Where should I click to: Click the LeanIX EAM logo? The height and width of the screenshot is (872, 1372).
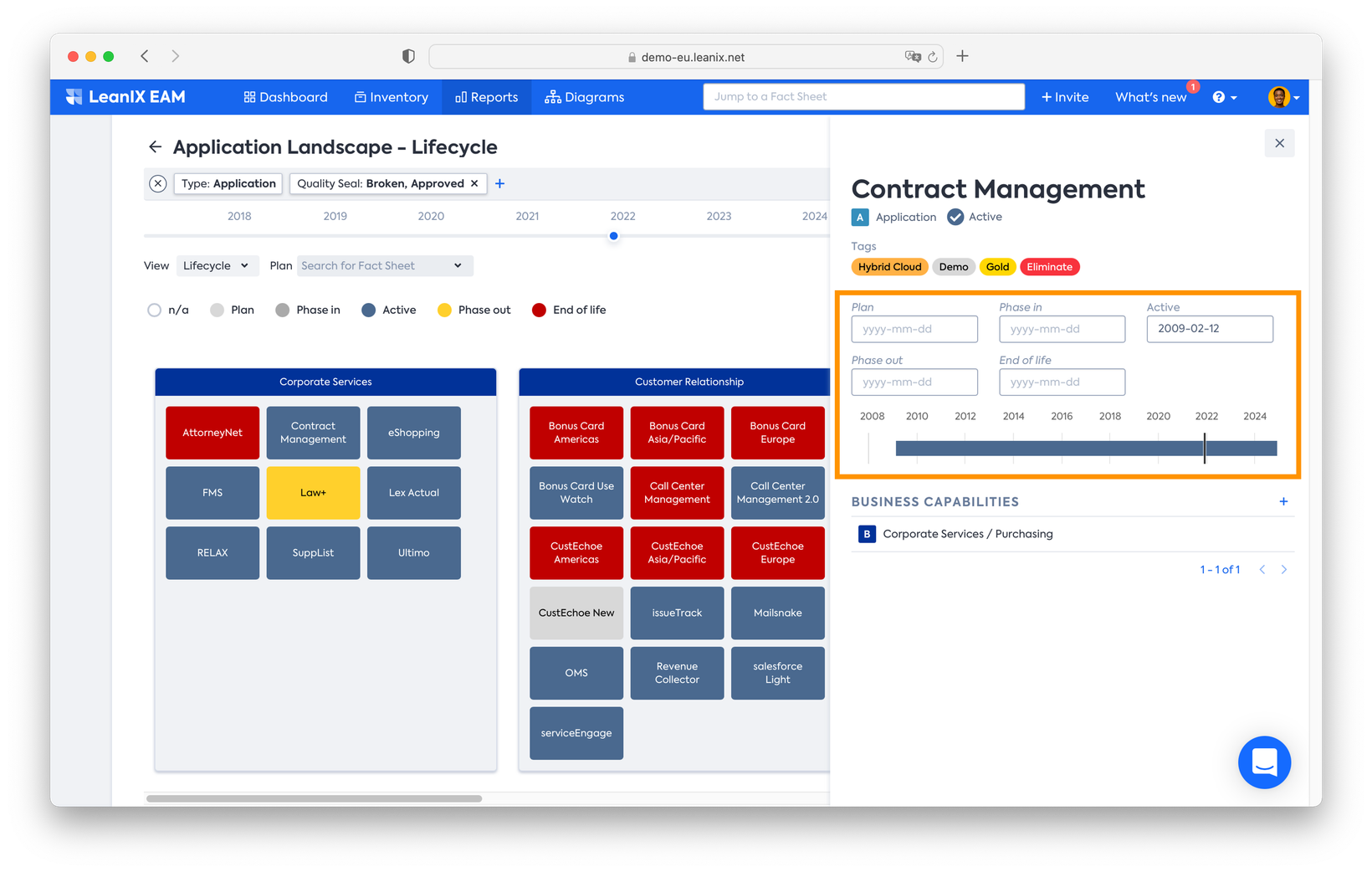(125, 97)
